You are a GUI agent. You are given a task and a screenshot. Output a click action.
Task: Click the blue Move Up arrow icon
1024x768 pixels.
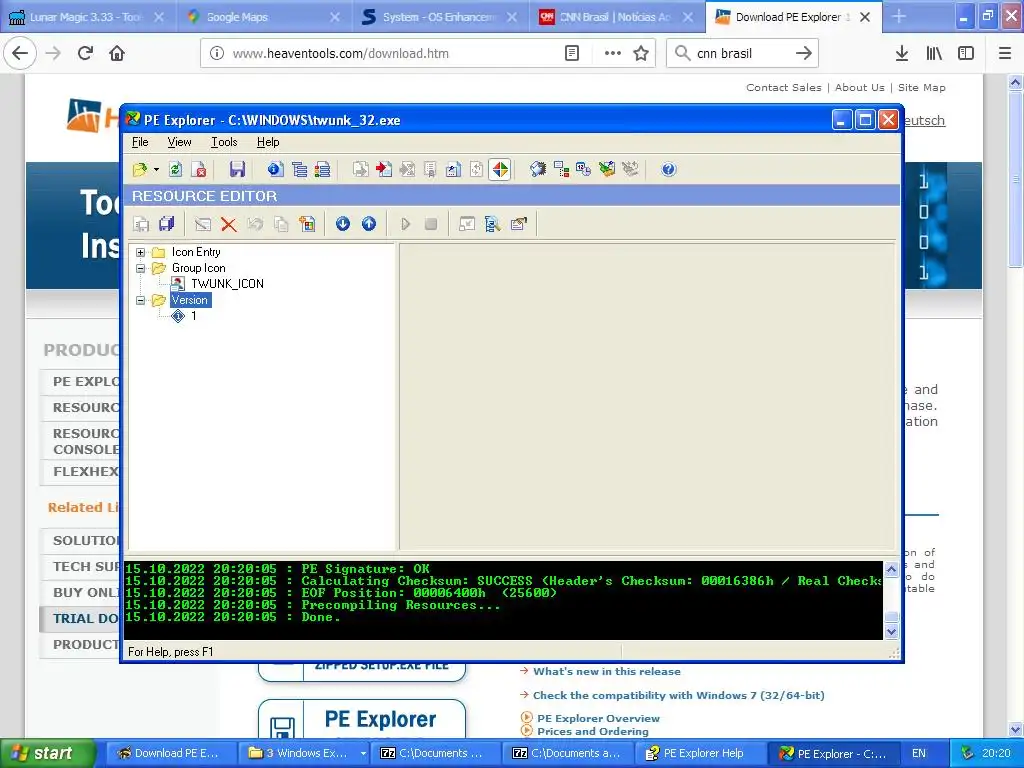[x=369, y=224]
